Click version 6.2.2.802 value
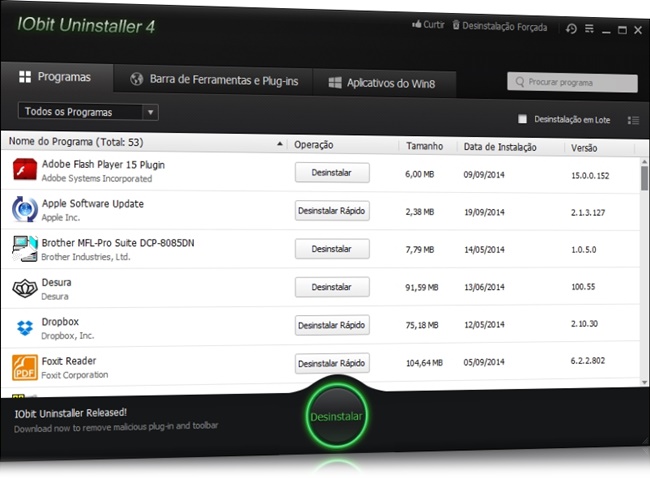The image size is (650, 478). coord(588,361)
